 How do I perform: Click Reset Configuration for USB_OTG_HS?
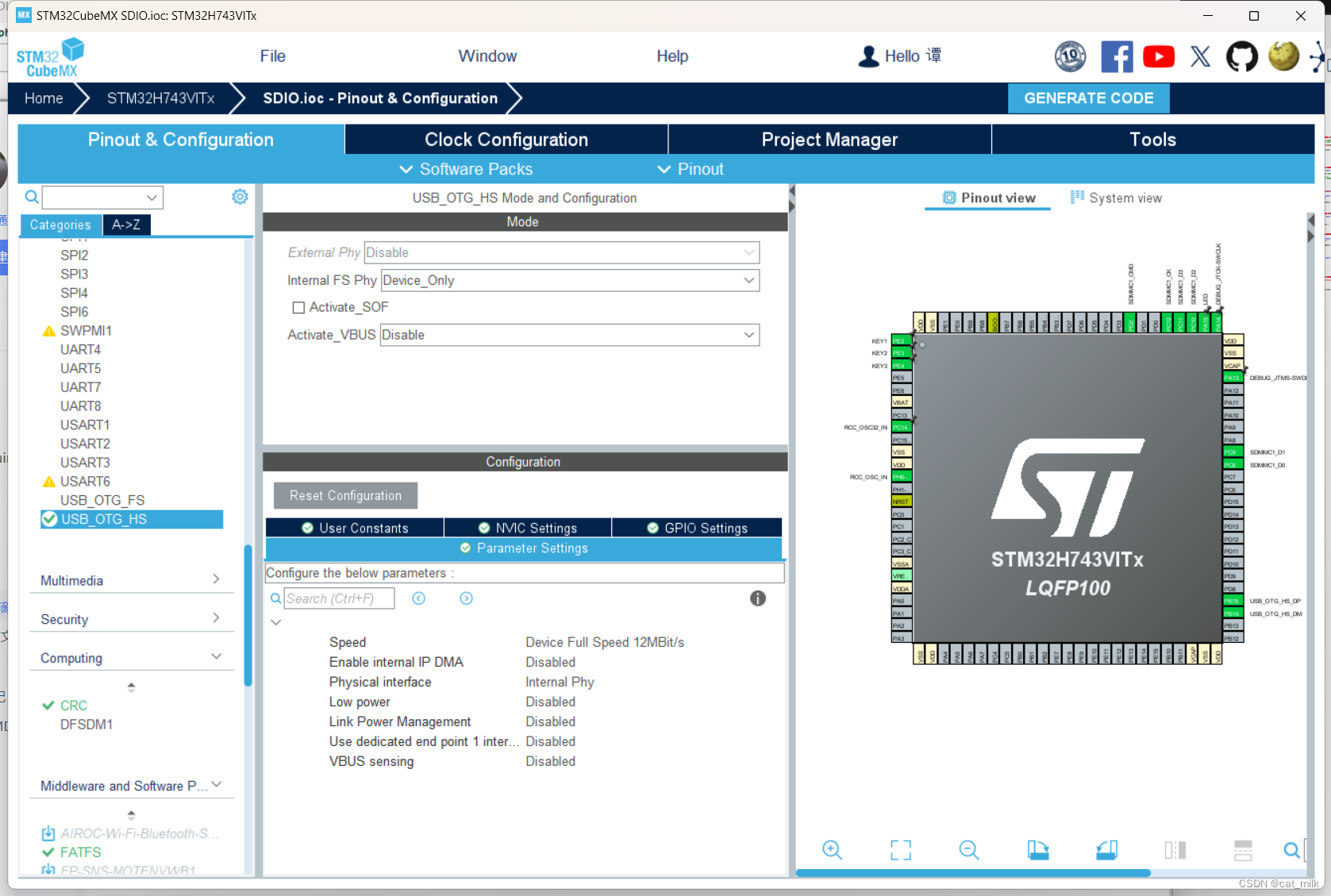pos(345,495)
